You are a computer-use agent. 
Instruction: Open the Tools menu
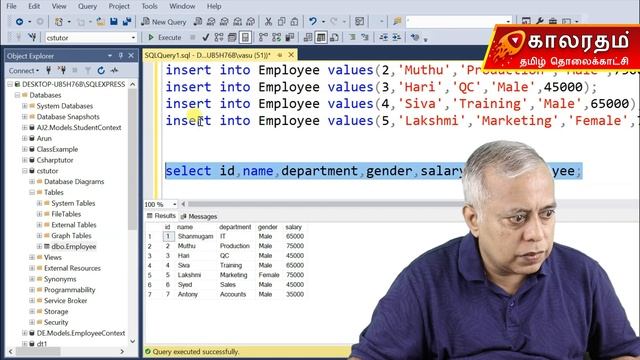[x=149, y=6]
